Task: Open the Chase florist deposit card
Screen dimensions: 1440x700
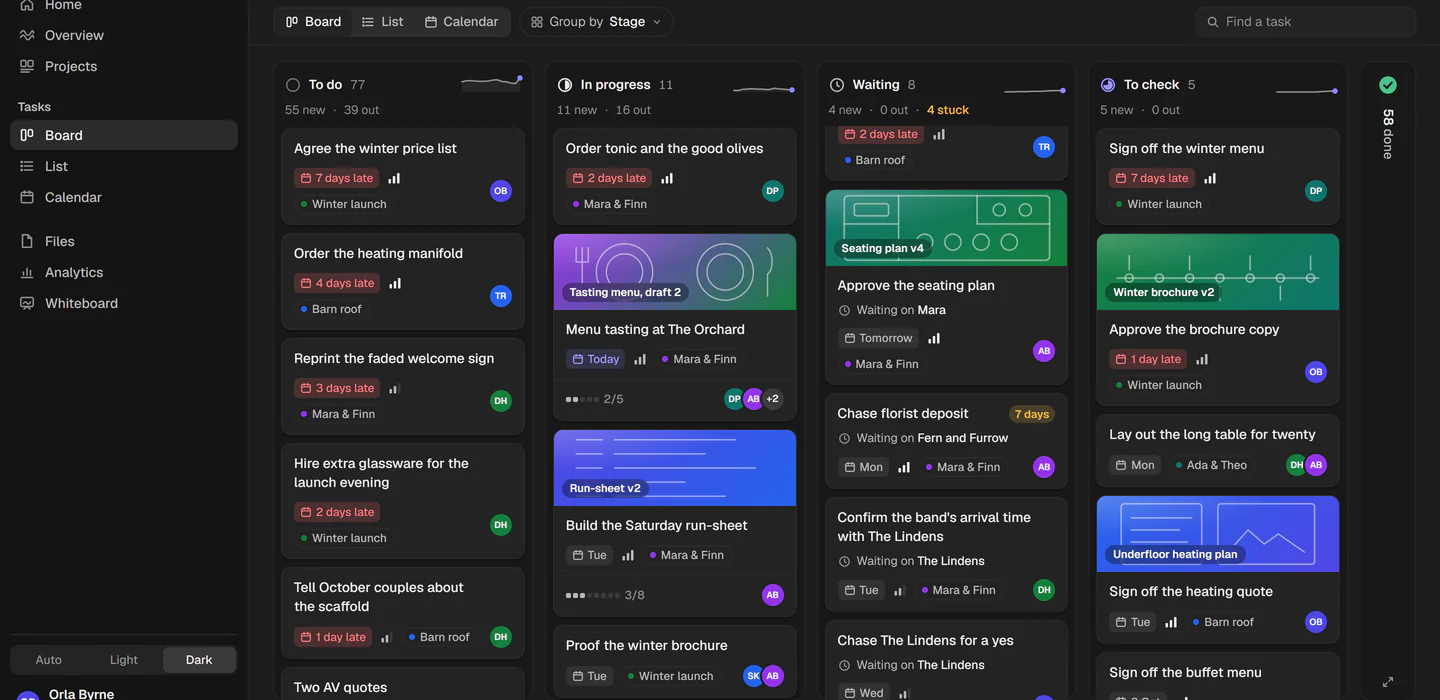Action: (x=946, y=441)
